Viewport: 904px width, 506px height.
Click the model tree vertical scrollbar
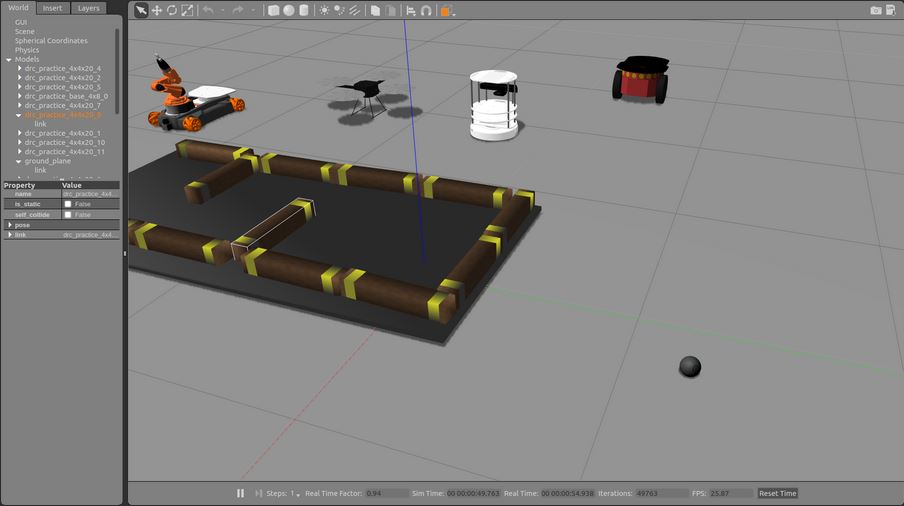pyautogui.click(x=117, y=71)
